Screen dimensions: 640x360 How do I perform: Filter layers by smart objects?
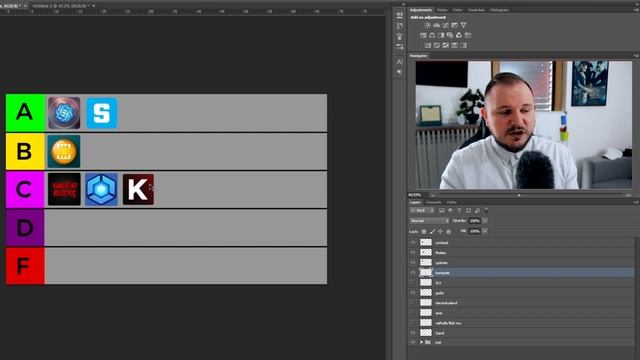tap(477, 211)
